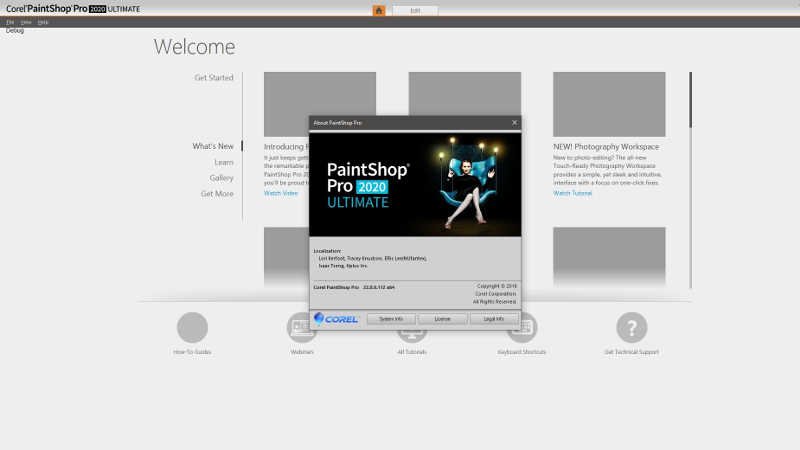The image size is (800, 450).
Task: Open the File menu
Action: point(10,22)
